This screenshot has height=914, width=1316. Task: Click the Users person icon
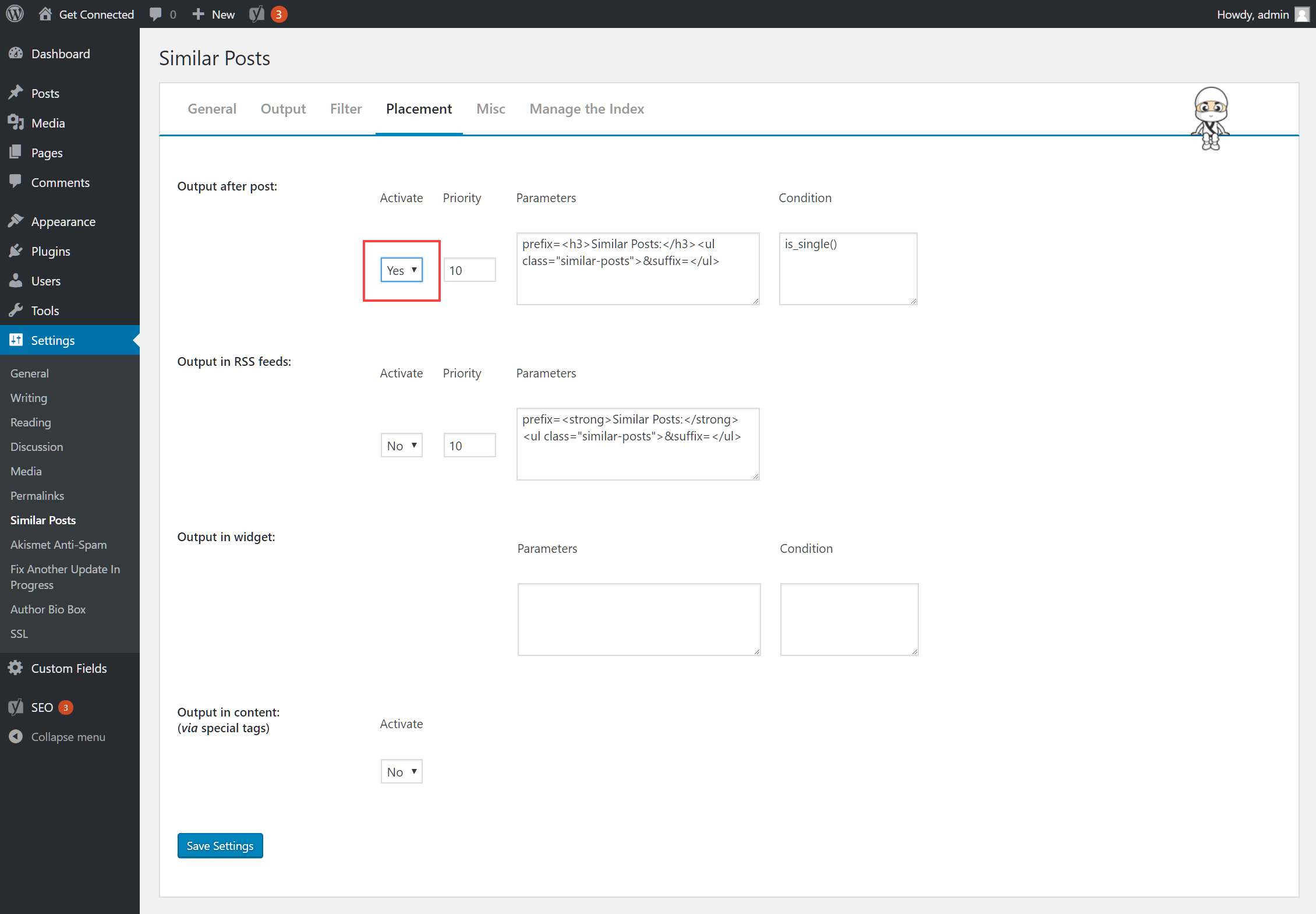click(16, 280)
